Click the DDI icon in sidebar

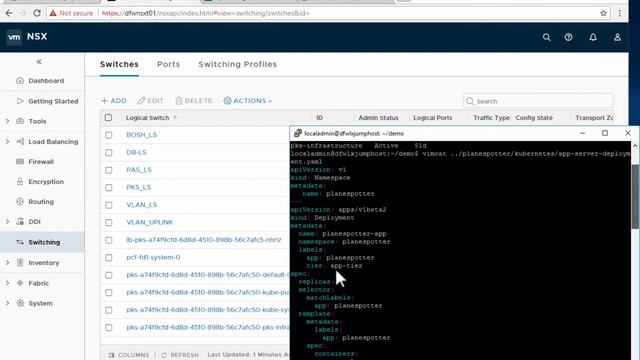[x=20, y=221]
